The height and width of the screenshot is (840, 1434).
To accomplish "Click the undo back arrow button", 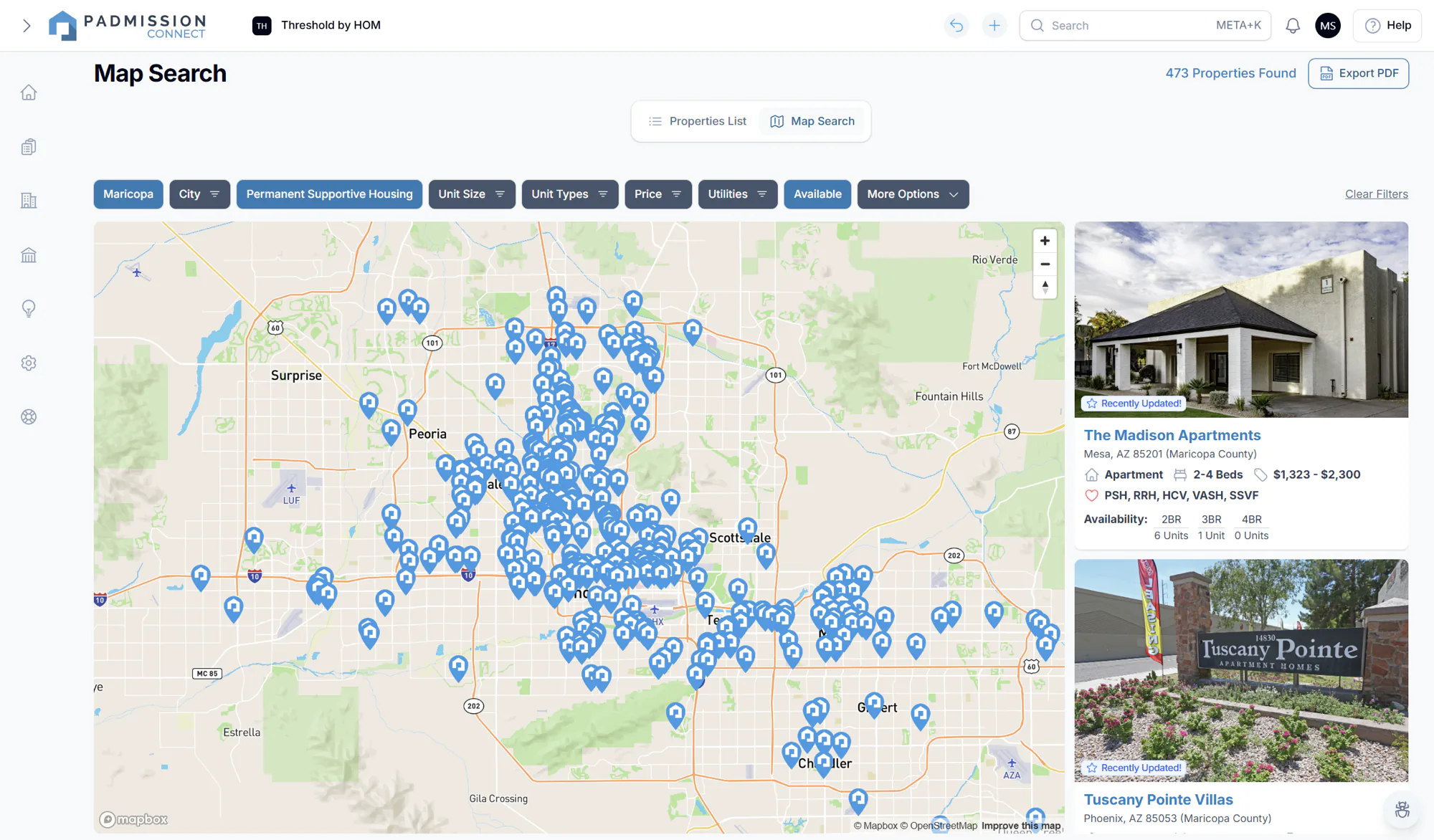I will [956, 26].
